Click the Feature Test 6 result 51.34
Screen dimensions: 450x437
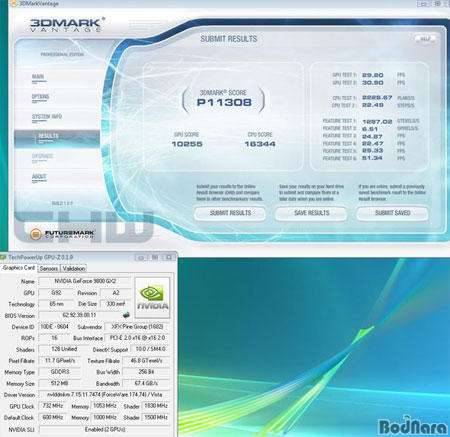(x=372, y=158)
